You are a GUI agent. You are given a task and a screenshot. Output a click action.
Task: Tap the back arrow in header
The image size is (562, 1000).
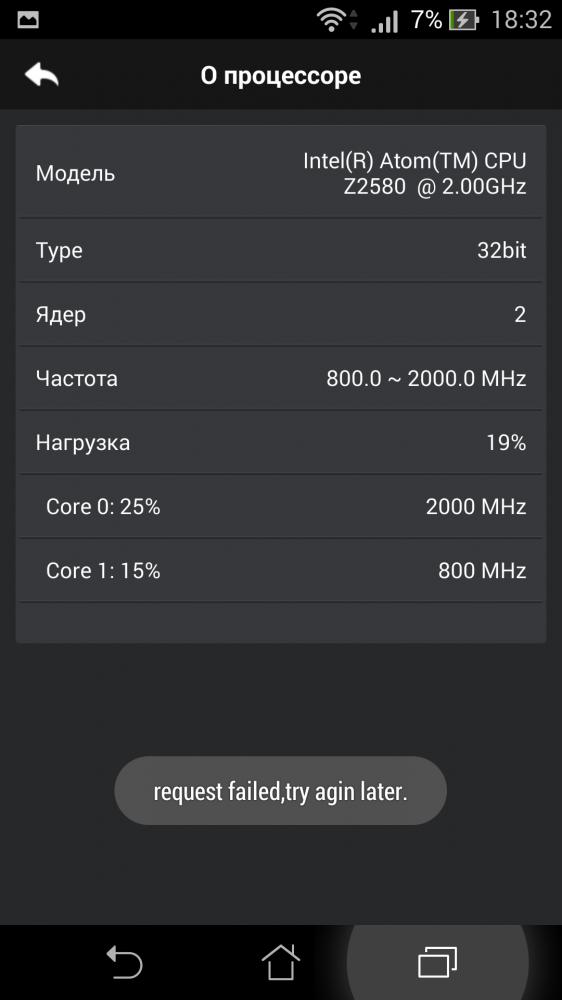pyautogui.click(x=42, y=75)
